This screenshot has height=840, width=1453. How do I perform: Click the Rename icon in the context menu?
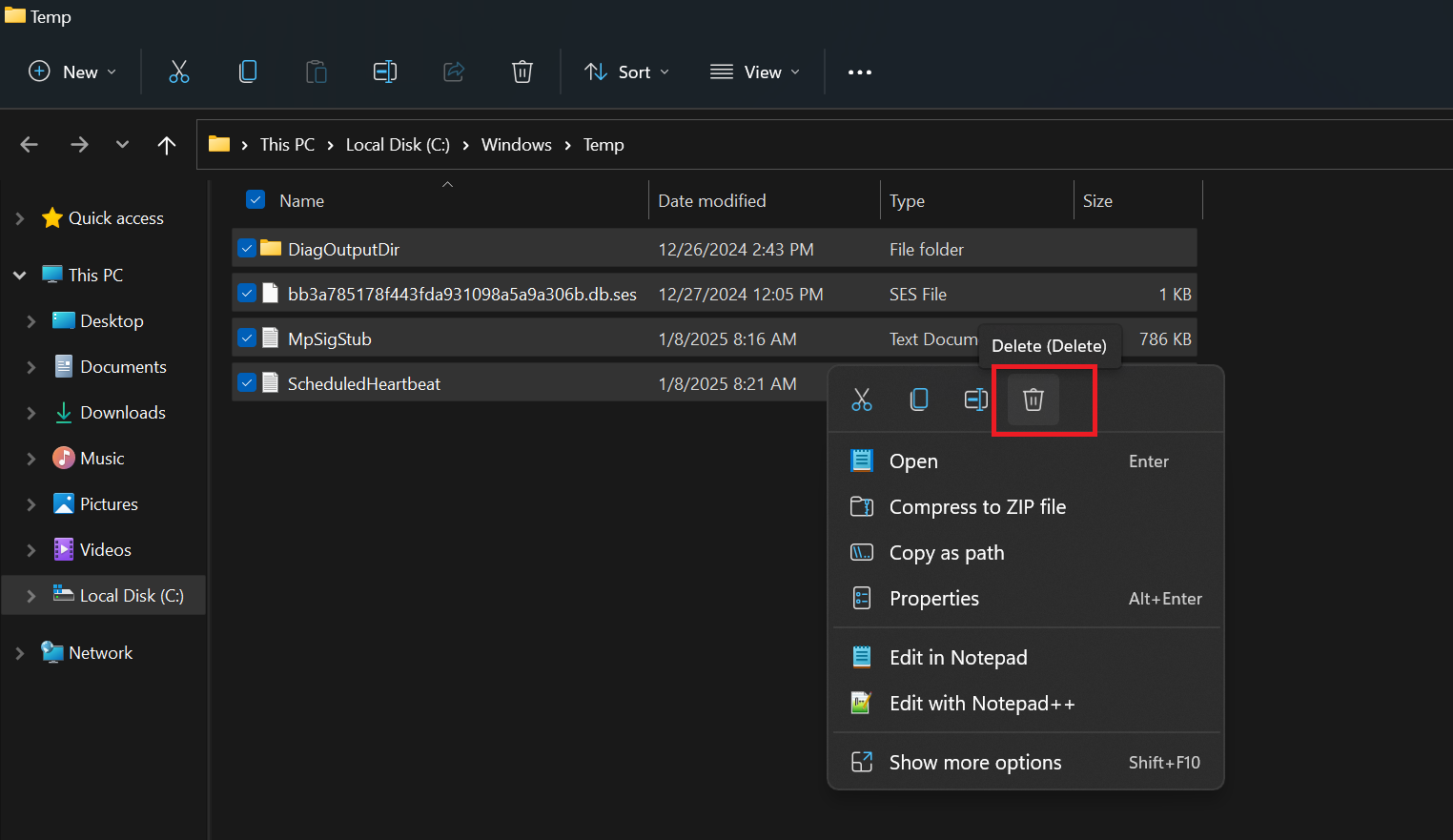976,400
